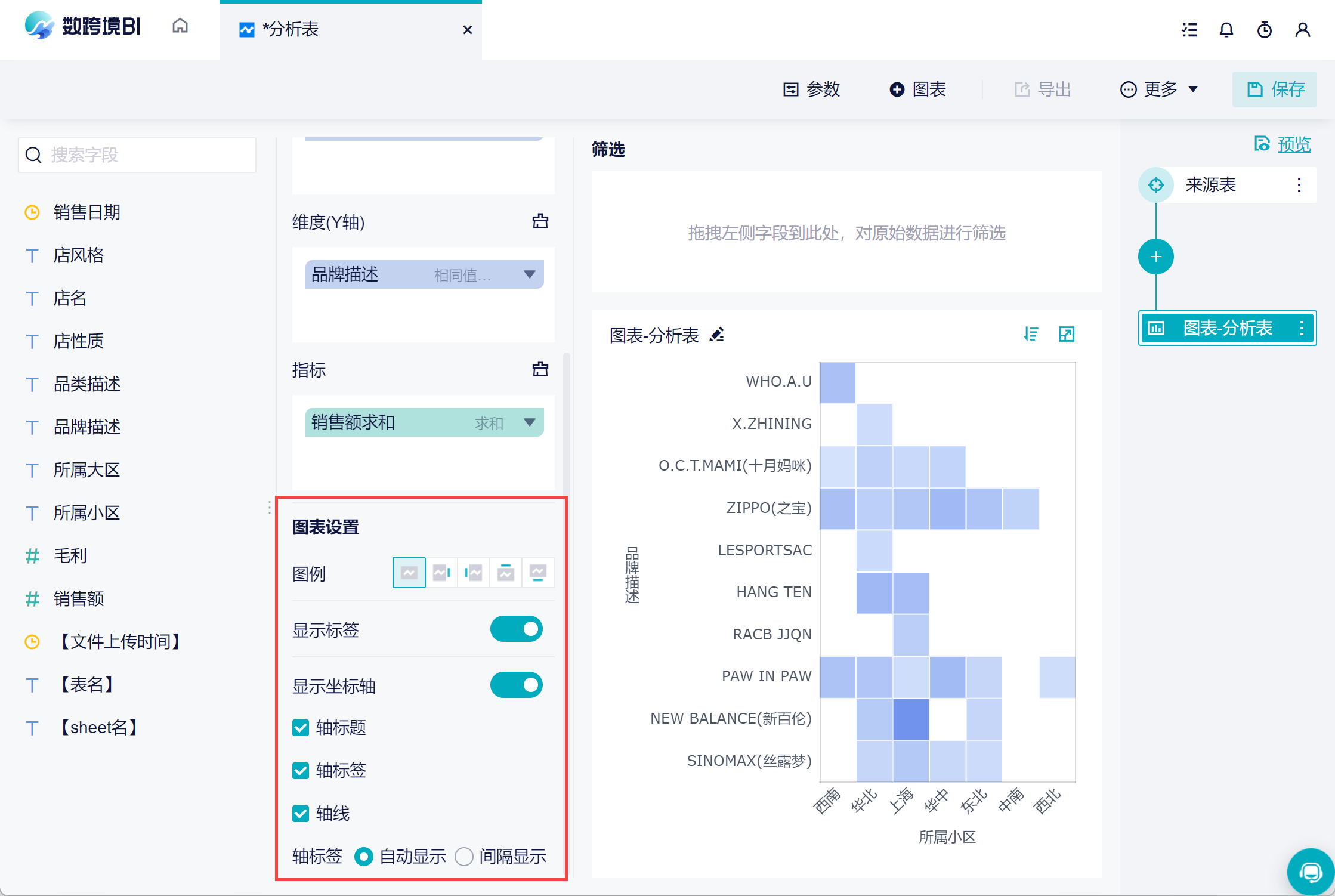Click the plus node add button
The image size is (1335, 896).
tap(1155, 257)
